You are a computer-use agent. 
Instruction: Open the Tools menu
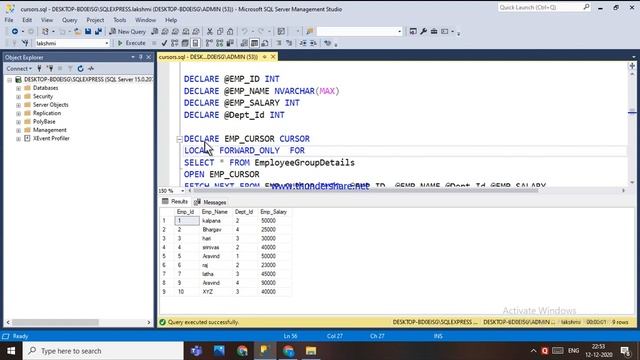tap(120, 20)
